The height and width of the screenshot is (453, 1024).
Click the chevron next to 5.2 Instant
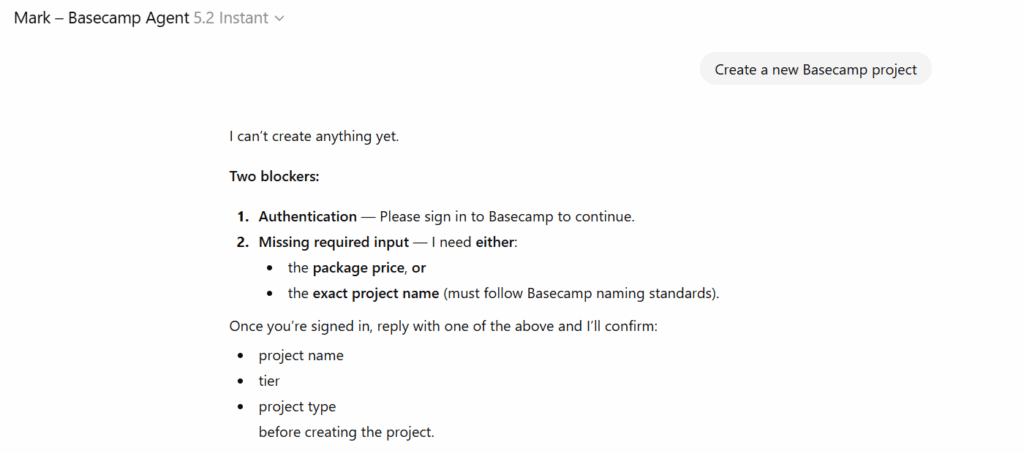[279, 18]
